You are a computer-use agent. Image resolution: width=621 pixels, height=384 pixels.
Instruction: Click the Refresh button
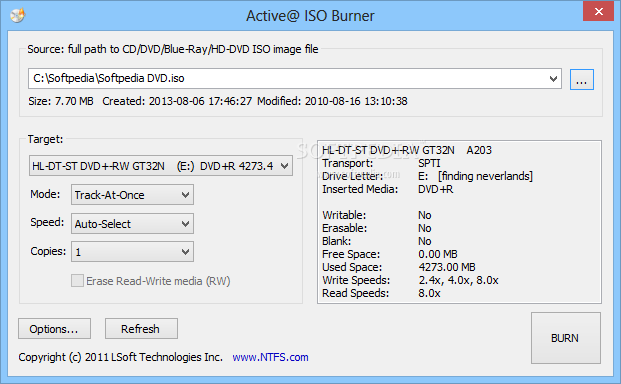[x=141, y=329]
